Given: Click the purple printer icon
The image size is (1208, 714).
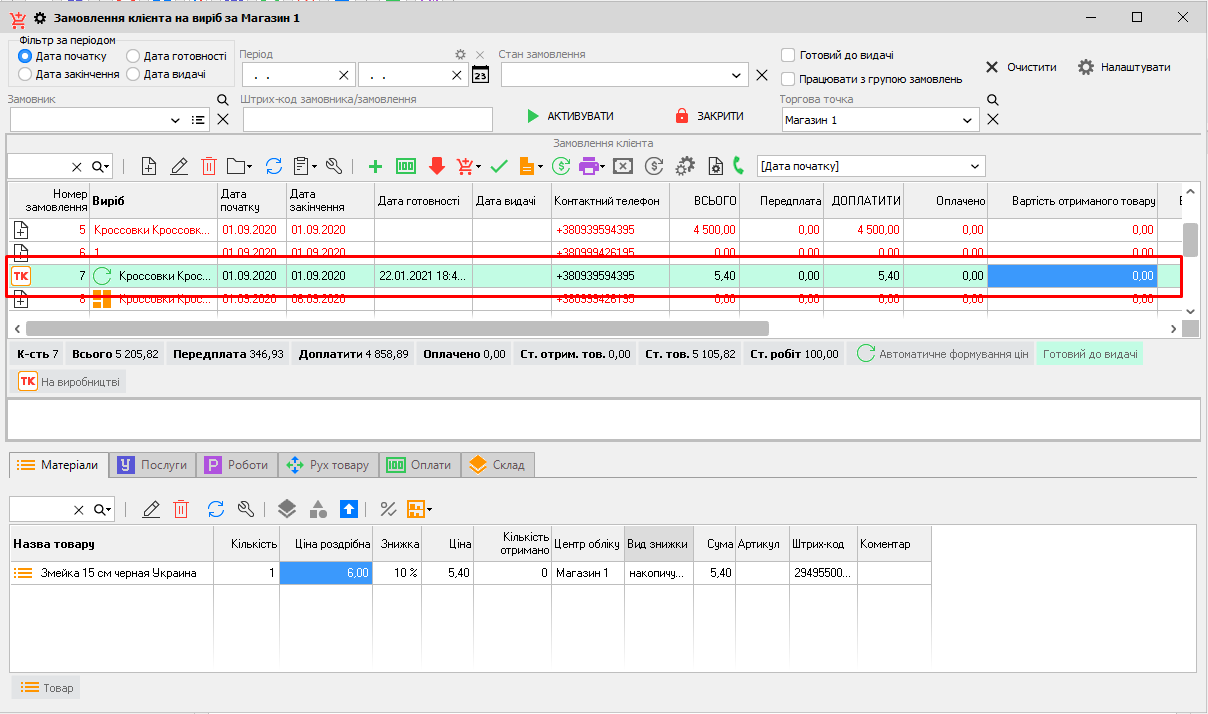Looking at the screenshot, I should click(x=589, y=166).
